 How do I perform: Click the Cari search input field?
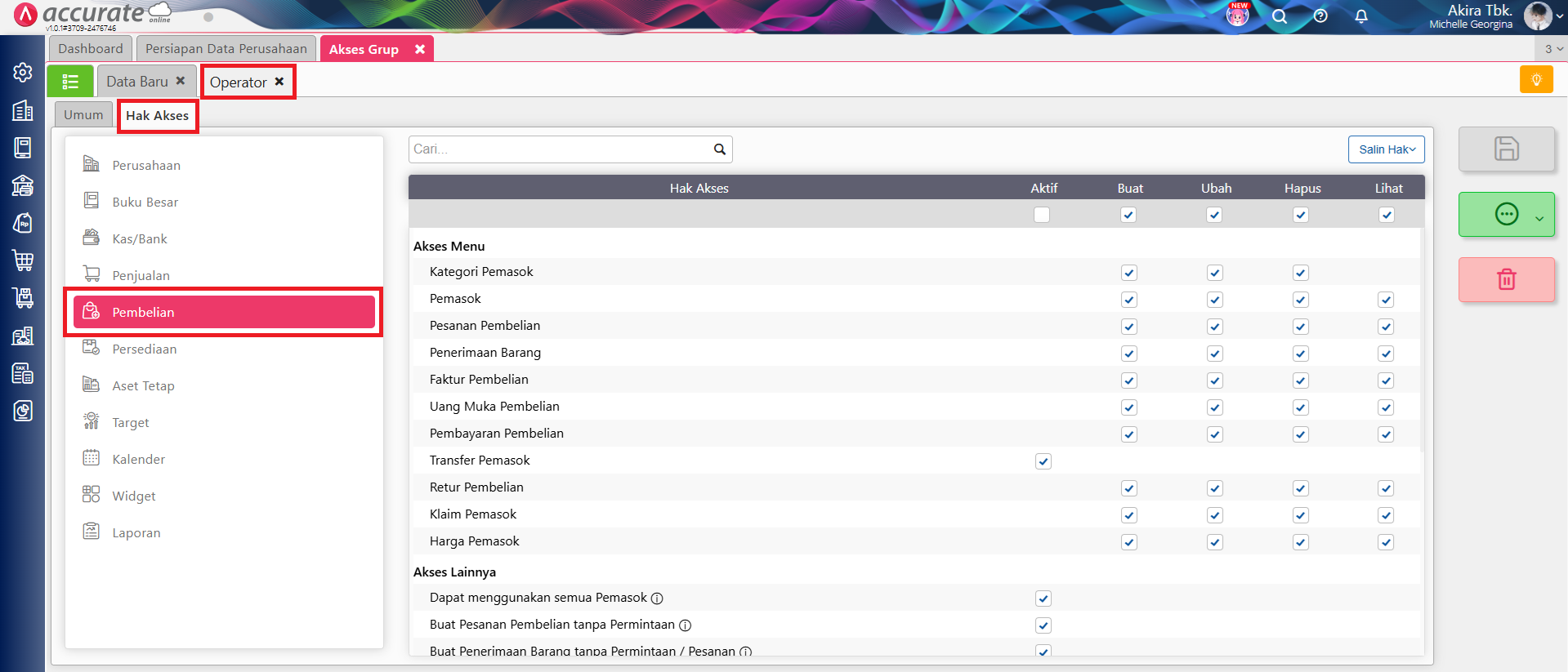click(x=560, y=149)
